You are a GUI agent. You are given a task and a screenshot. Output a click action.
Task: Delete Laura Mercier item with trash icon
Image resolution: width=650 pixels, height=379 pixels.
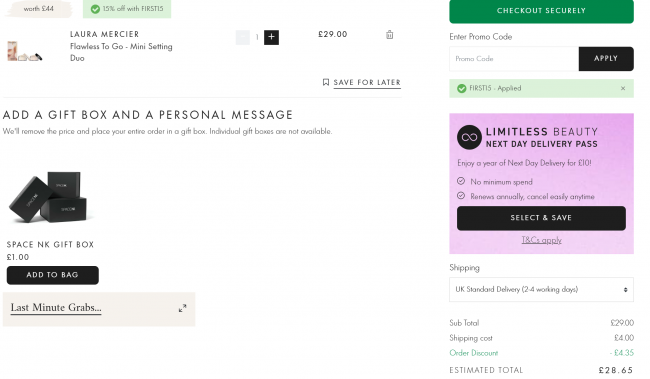click(390, 35)
